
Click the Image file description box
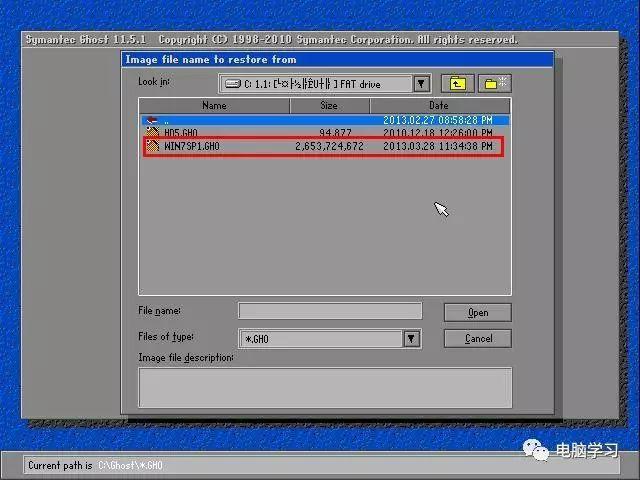coord(325,387)
